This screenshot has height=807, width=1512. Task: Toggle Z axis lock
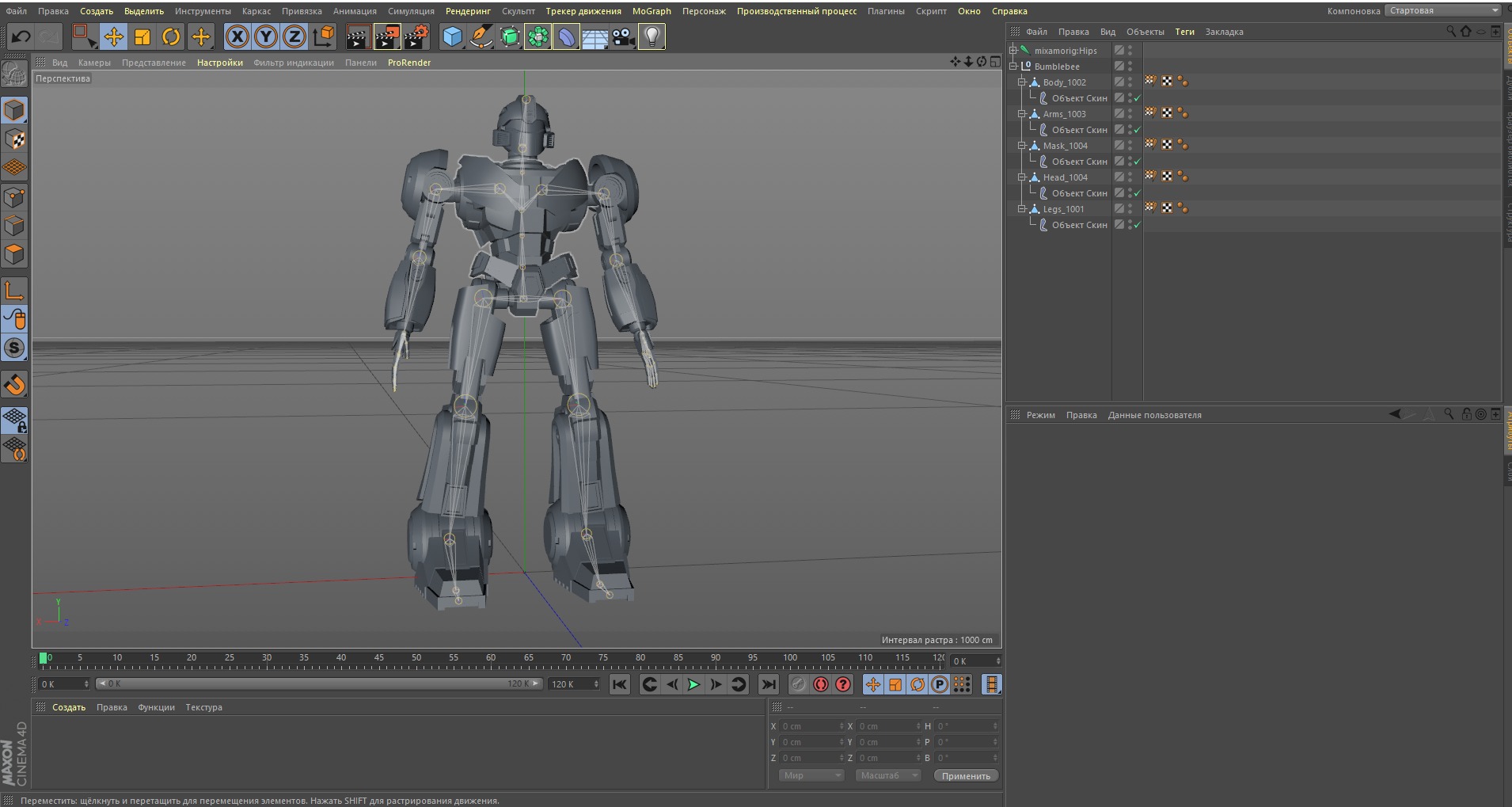tap(294, 36)
